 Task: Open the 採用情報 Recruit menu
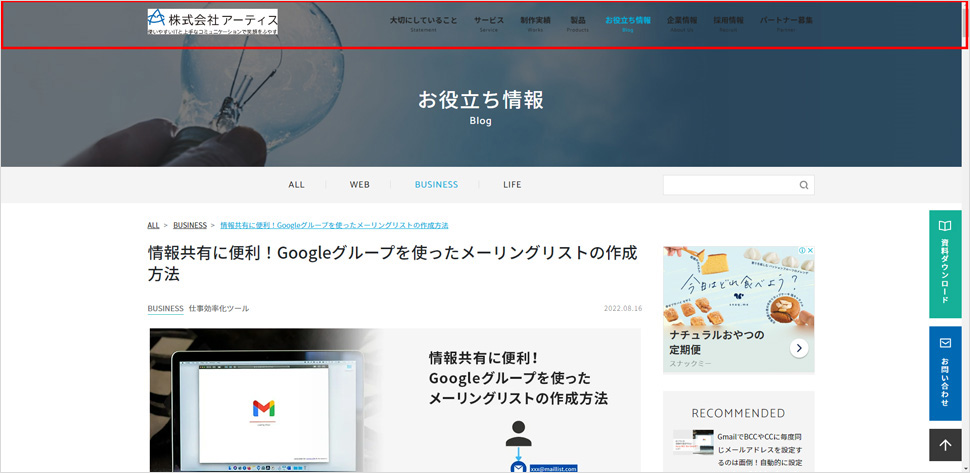pos(728,23)
